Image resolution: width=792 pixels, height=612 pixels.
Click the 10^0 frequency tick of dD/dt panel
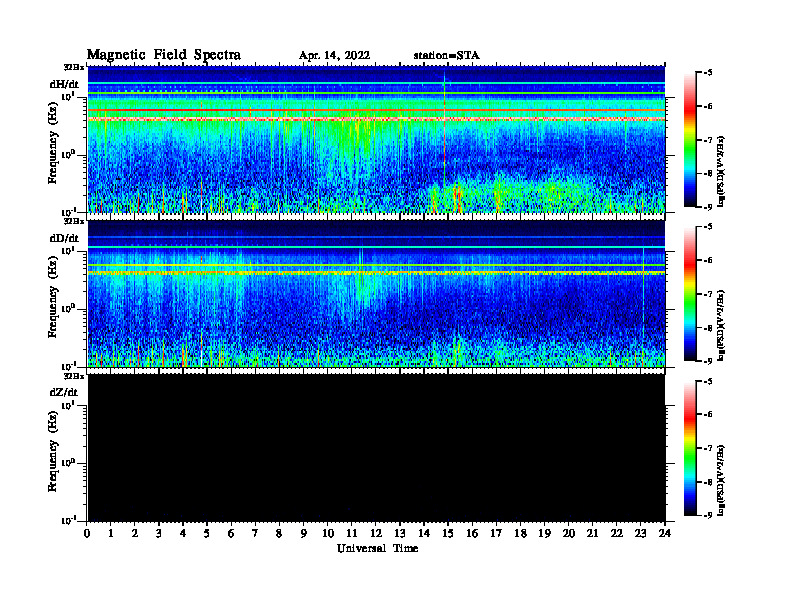click(68, 309)
